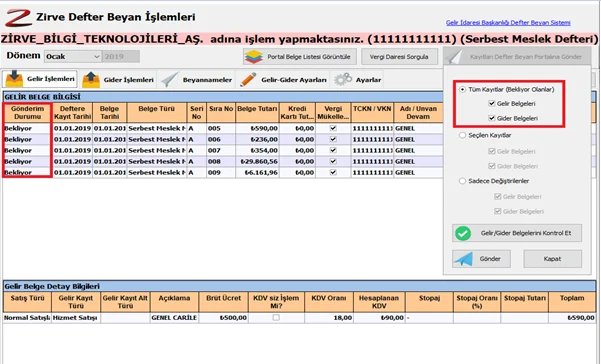601x364 pixels.
Task: Toggle Vergi Mükellefi checkbox in row 008
Action: point(333,161)
